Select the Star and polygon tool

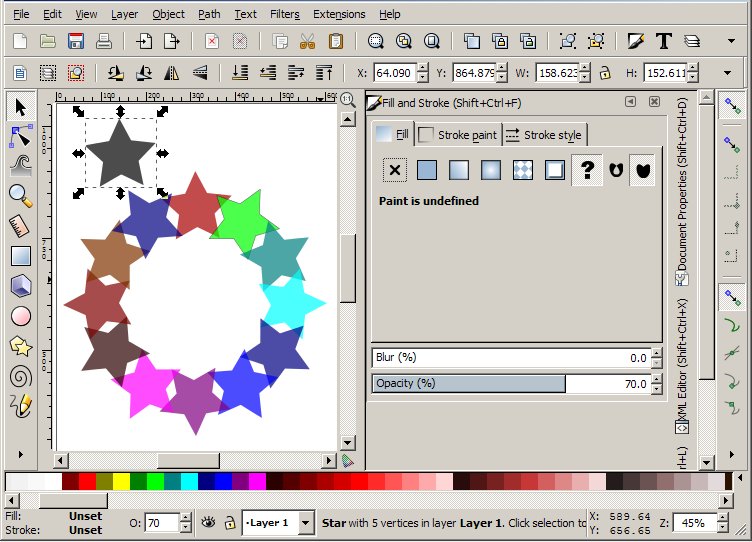(20, 346)
